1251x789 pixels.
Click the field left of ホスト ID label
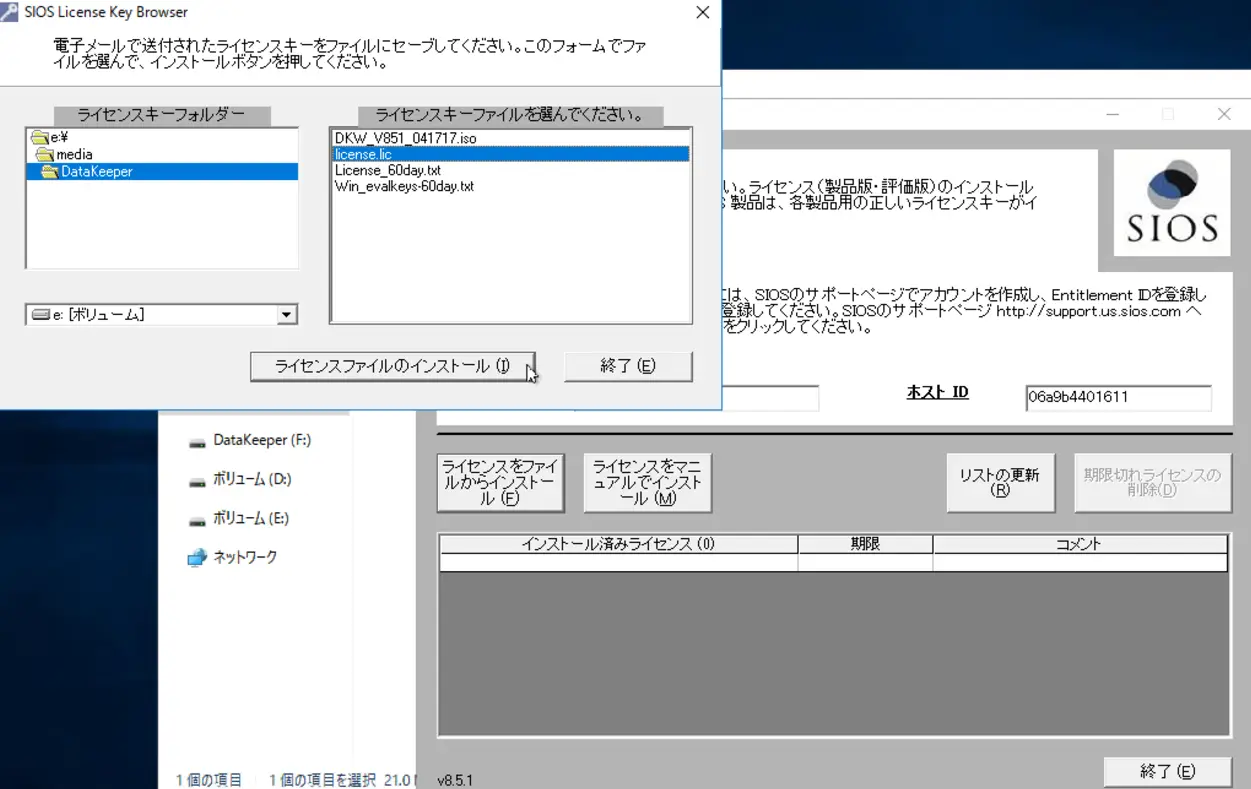coord(769,398)
